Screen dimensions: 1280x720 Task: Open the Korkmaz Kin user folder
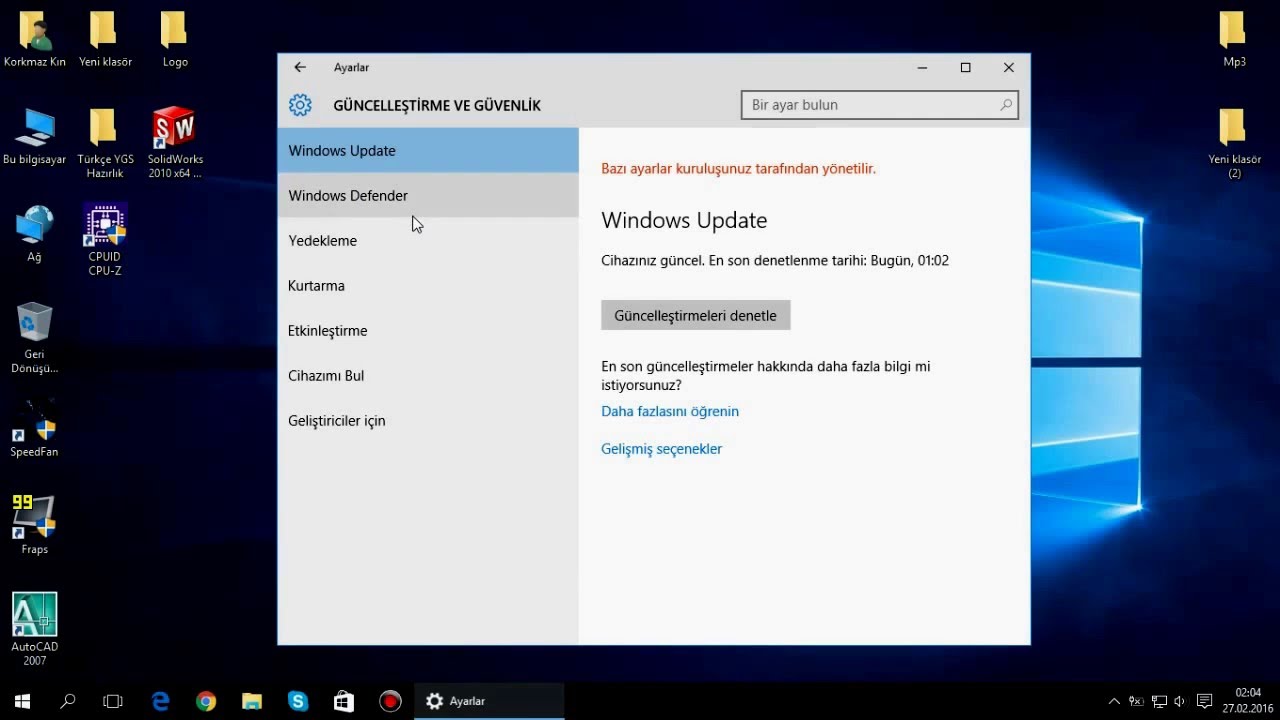click(x=34, y=38)
